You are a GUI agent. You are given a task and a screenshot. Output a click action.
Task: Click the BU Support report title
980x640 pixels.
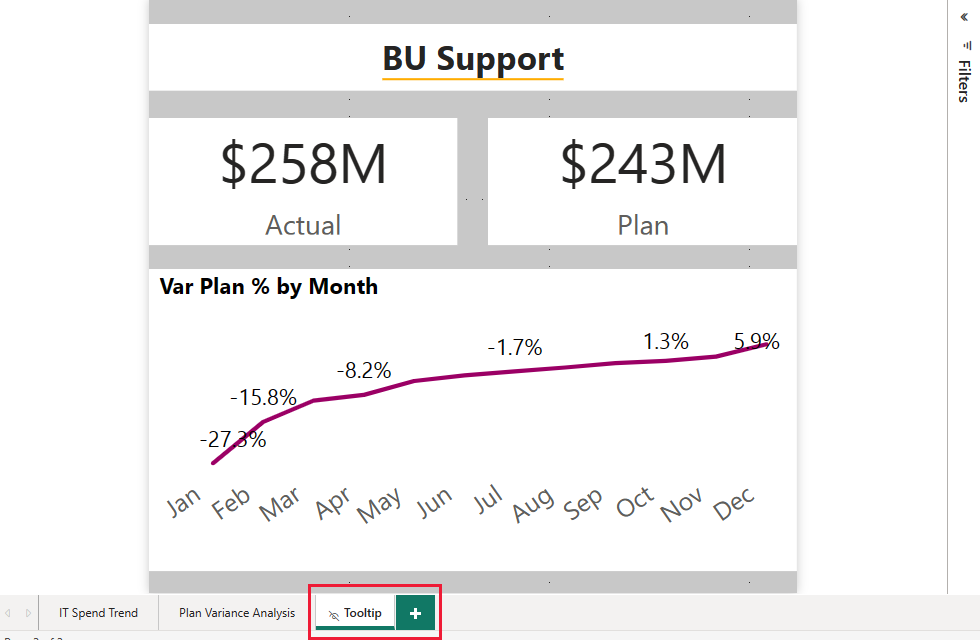pyautogui.click(x=472, y=59)
